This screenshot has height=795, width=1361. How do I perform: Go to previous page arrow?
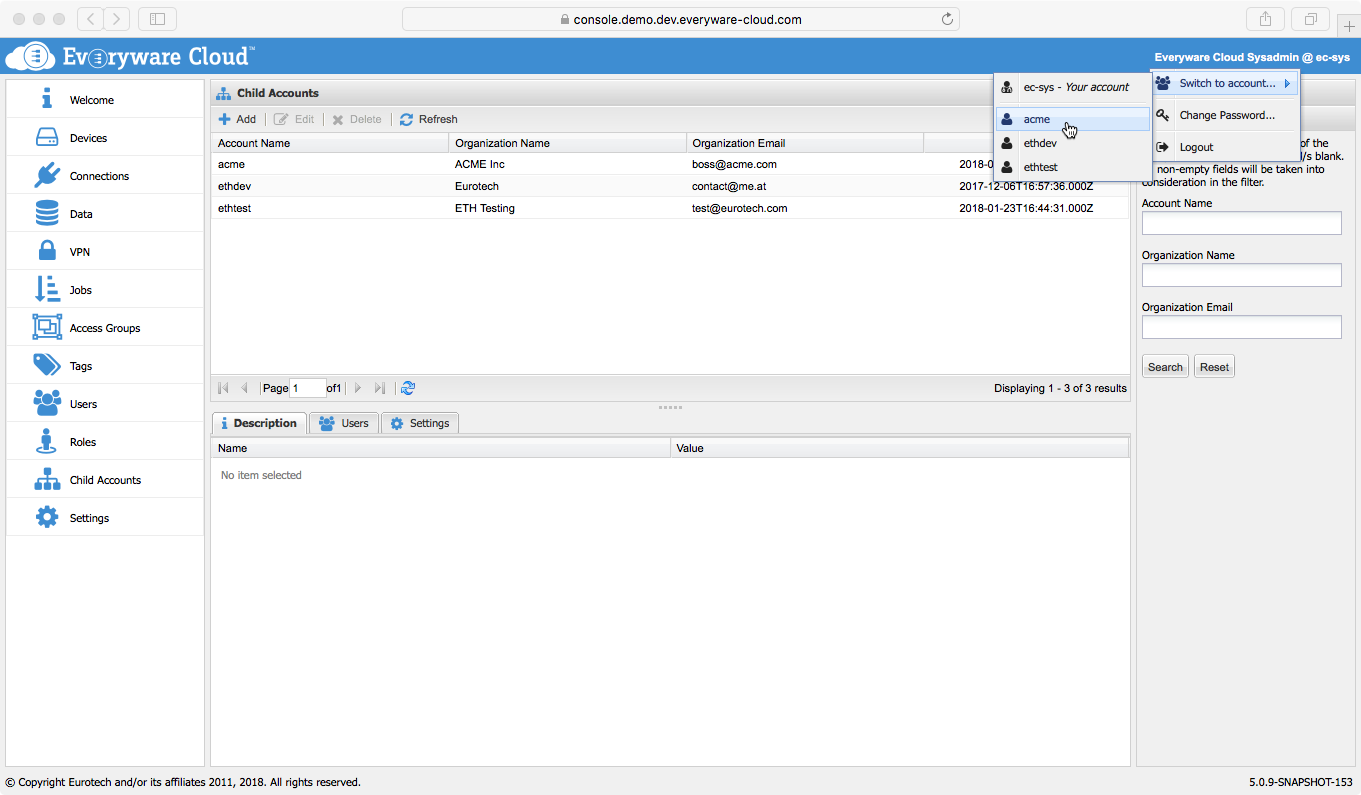tap(244, 388)
